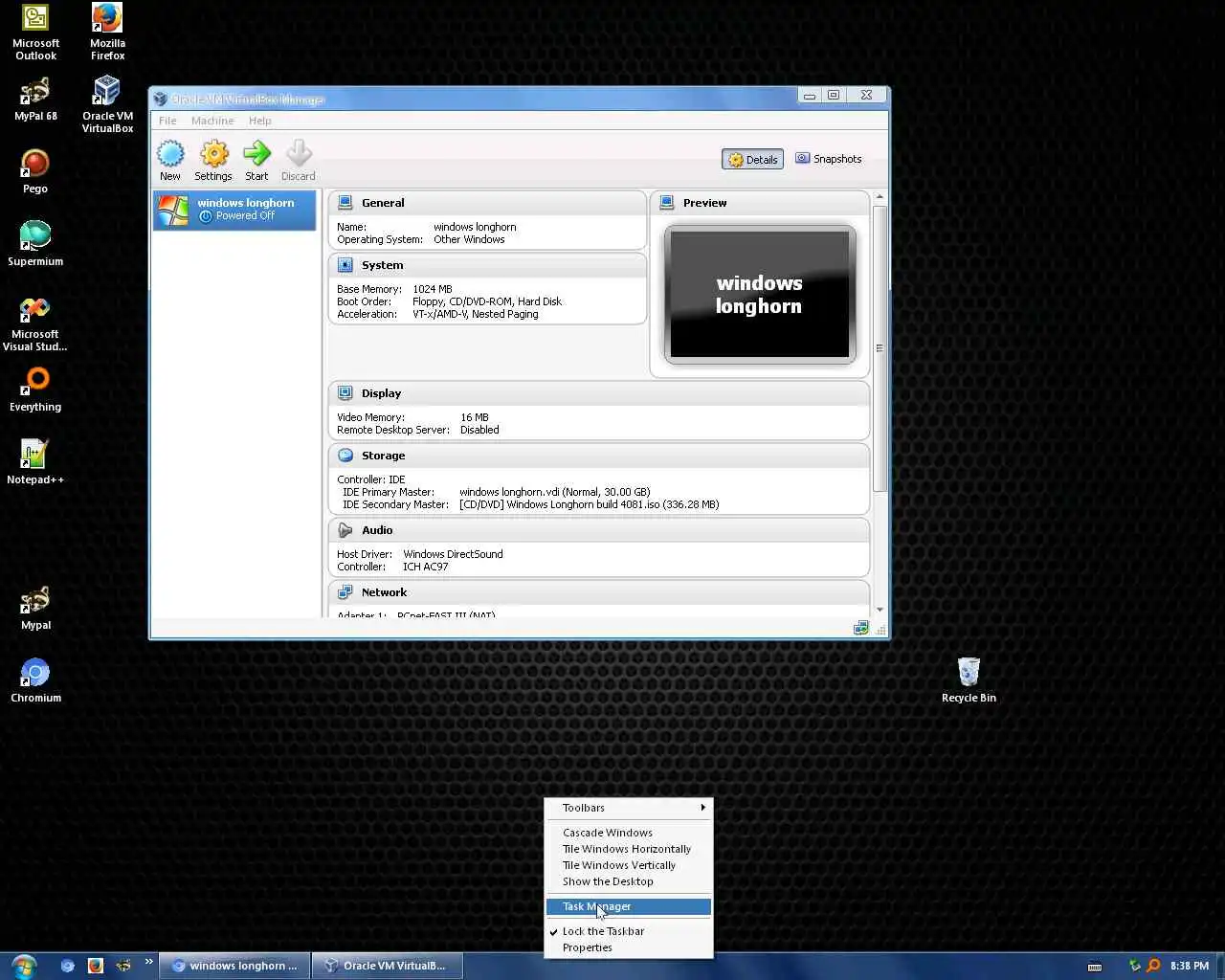The height and width of the screenshot is (980, 1225).
Task: Open Mozilla Firefox desktop icon
Action: (x=107, y=32)
